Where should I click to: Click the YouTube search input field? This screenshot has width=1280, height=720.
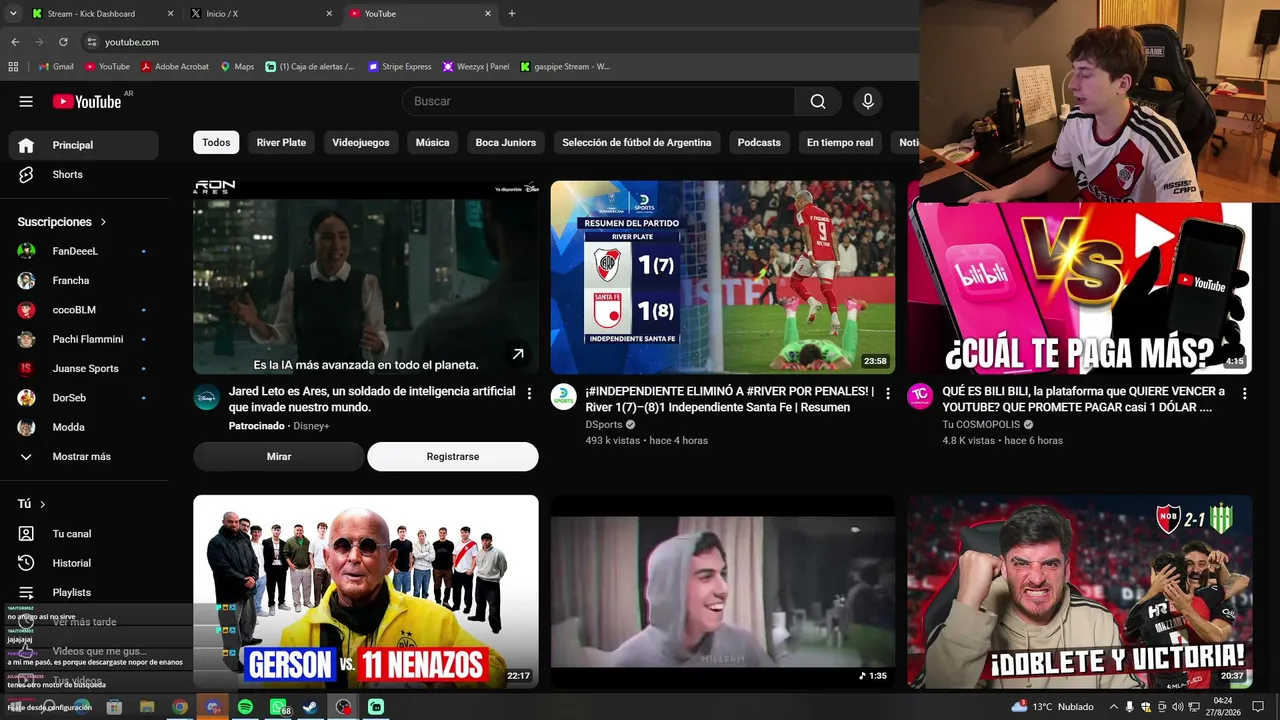(x=598, y=101)
